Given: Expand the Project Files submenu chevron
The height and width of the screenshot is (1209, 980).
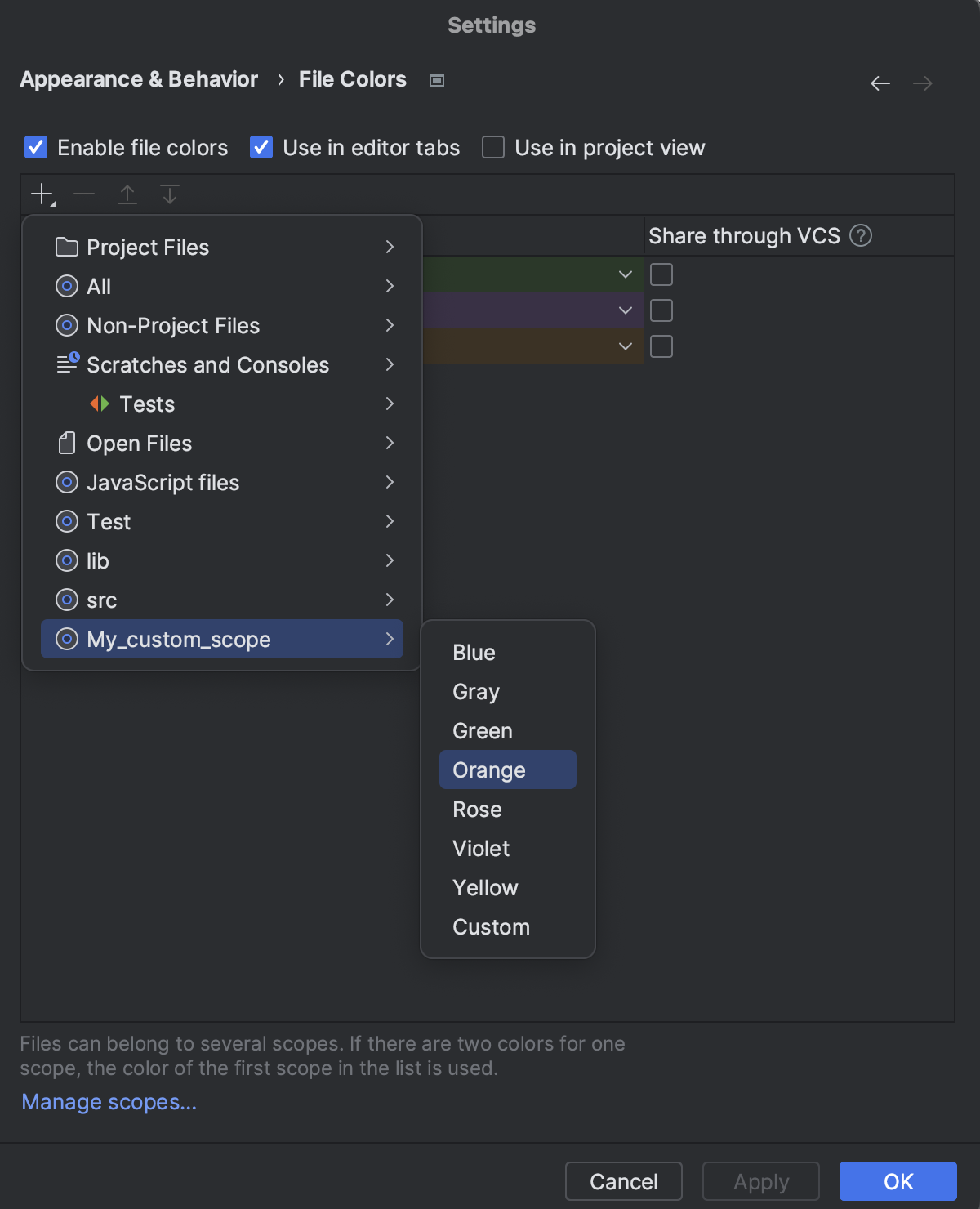Looking at the screenshot, I should pos(390,247).
